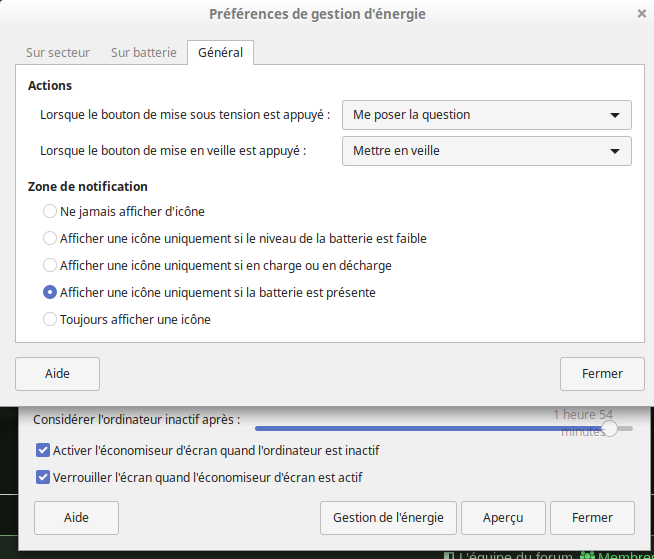Toggle Activer l'économiseur d'écran checkbox
654x559 pixels.
(43, 451)
